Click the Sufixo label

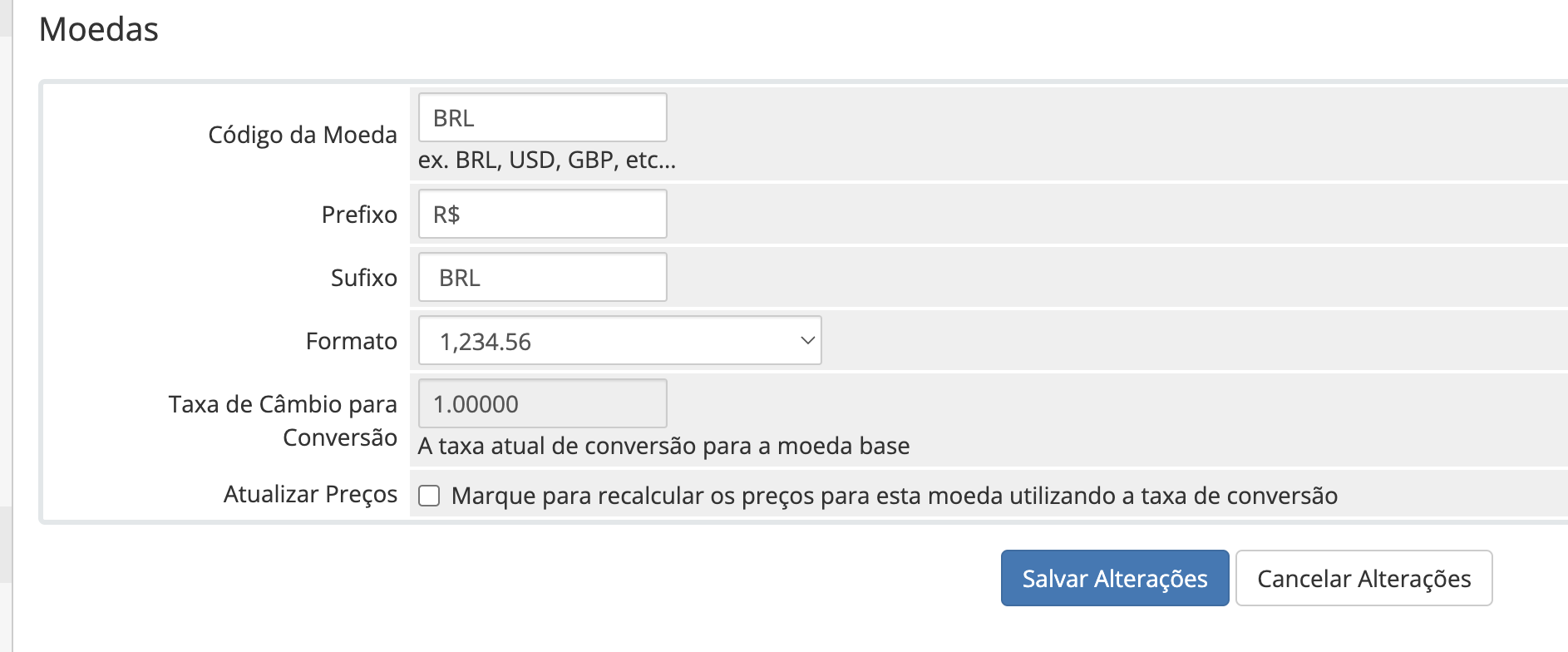point(364,278)
